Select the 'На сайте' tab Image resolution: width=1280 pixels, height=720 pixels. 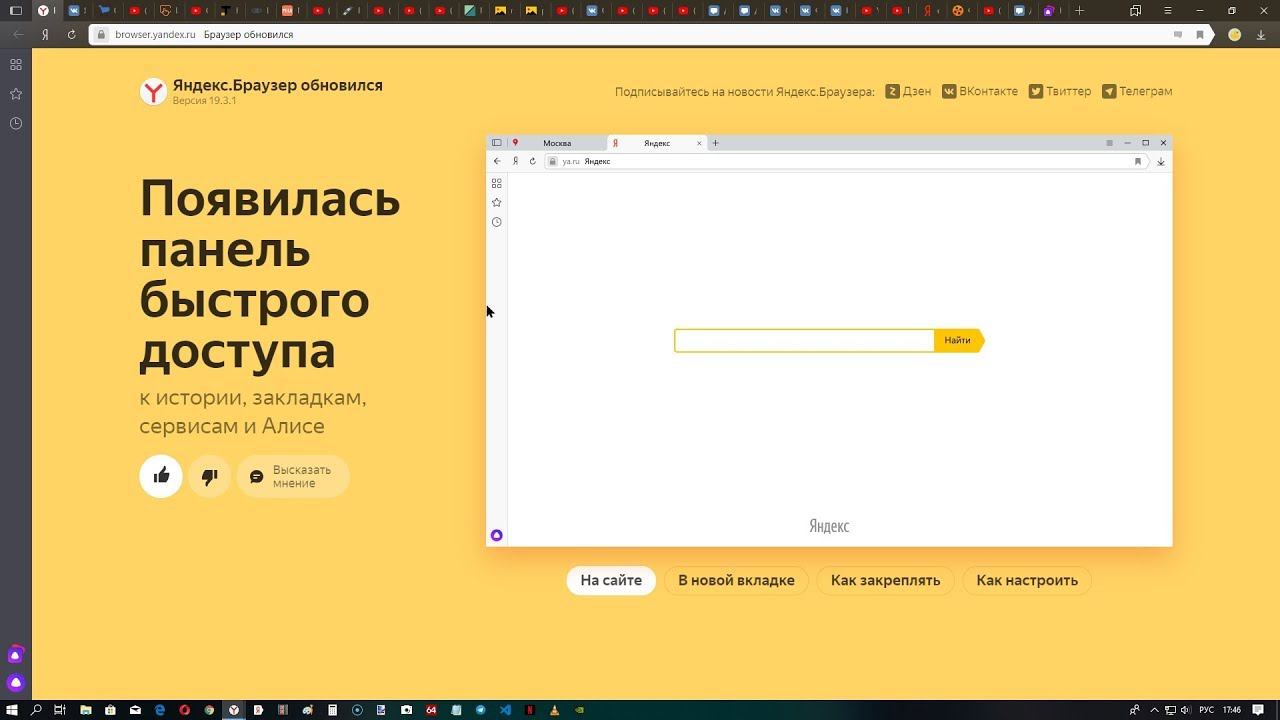pos(611,580)
